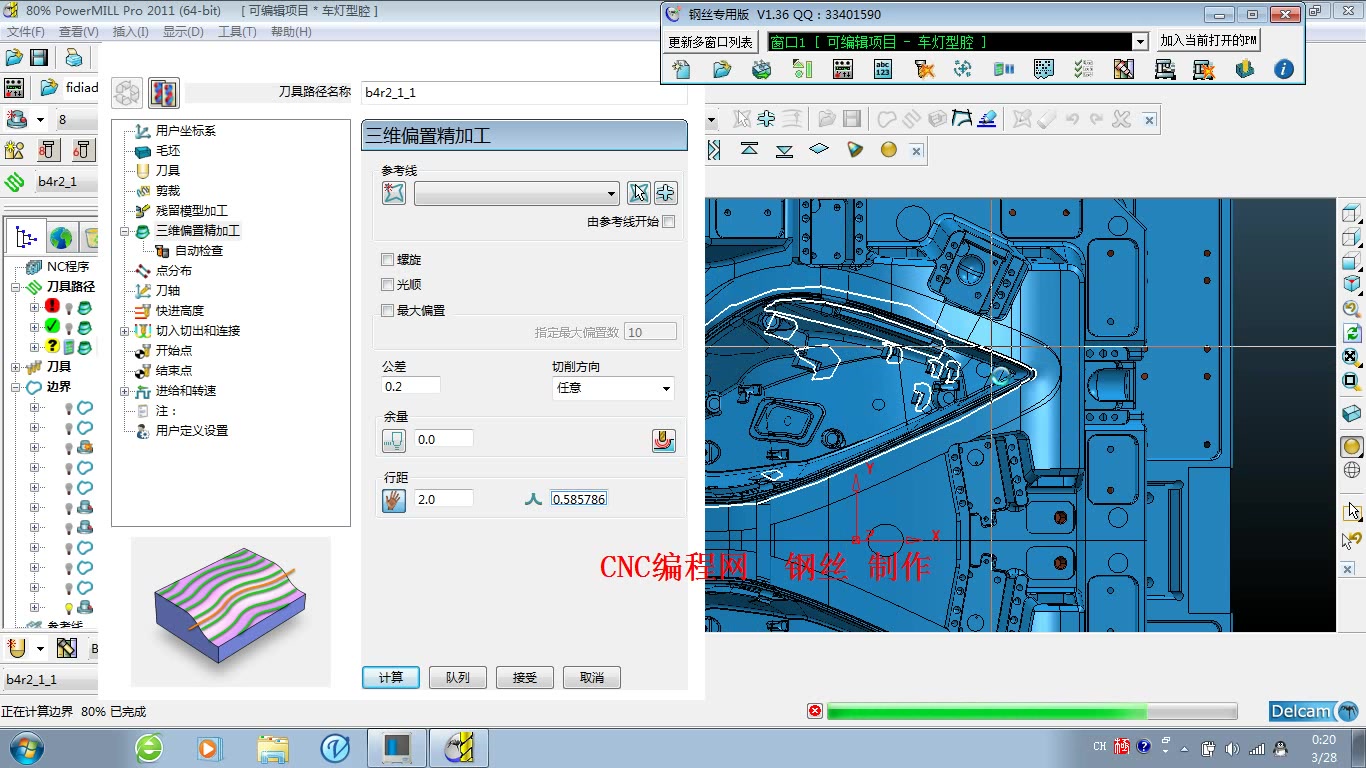The height and width of the screenshot is (768, 1366).
Task: Click the cursor select icon on right bar
Action: (x=1351, y=512)
